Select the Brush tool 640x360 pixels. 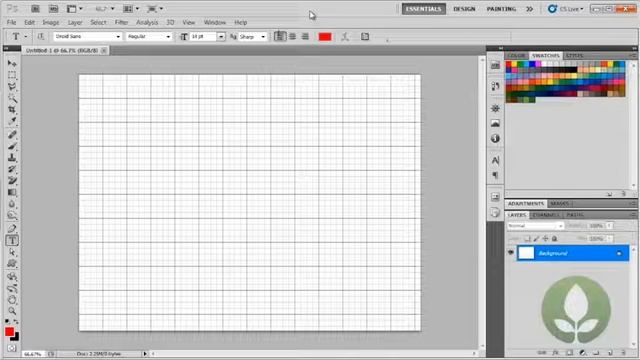click(x=12, y=146)
